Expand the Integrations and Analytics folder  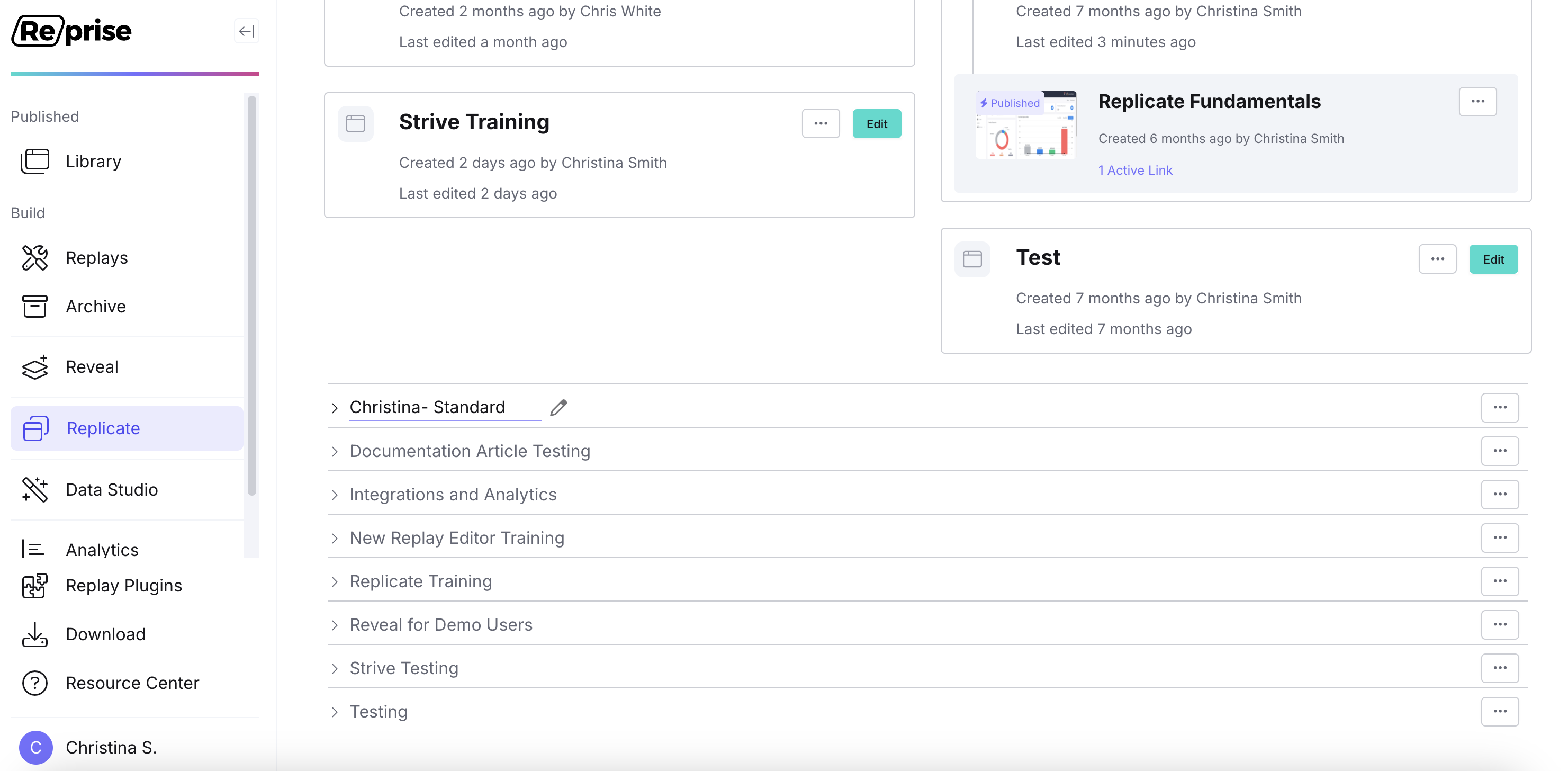click(335, 495)
